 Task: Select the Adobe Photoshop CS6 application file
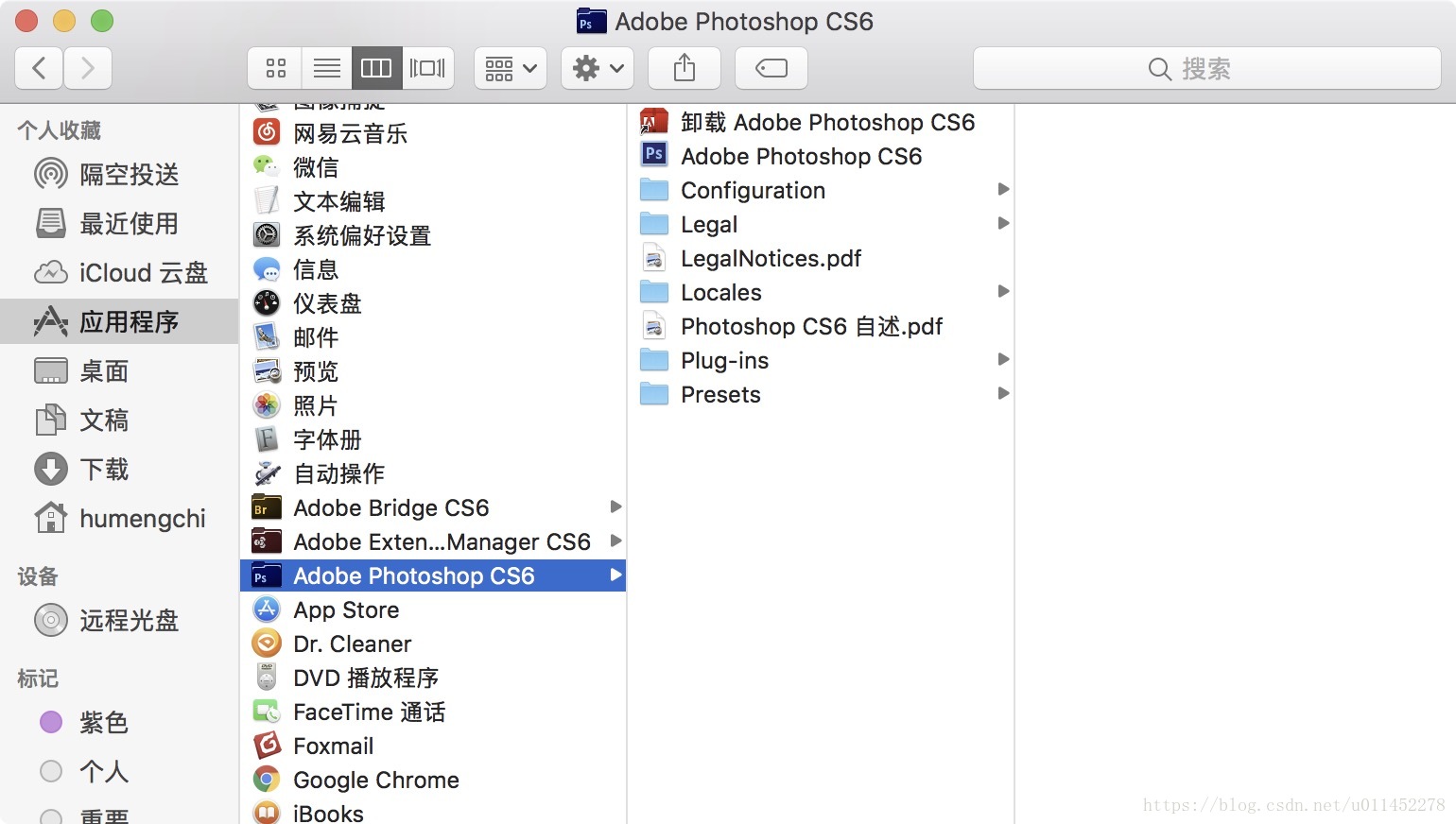821,156
